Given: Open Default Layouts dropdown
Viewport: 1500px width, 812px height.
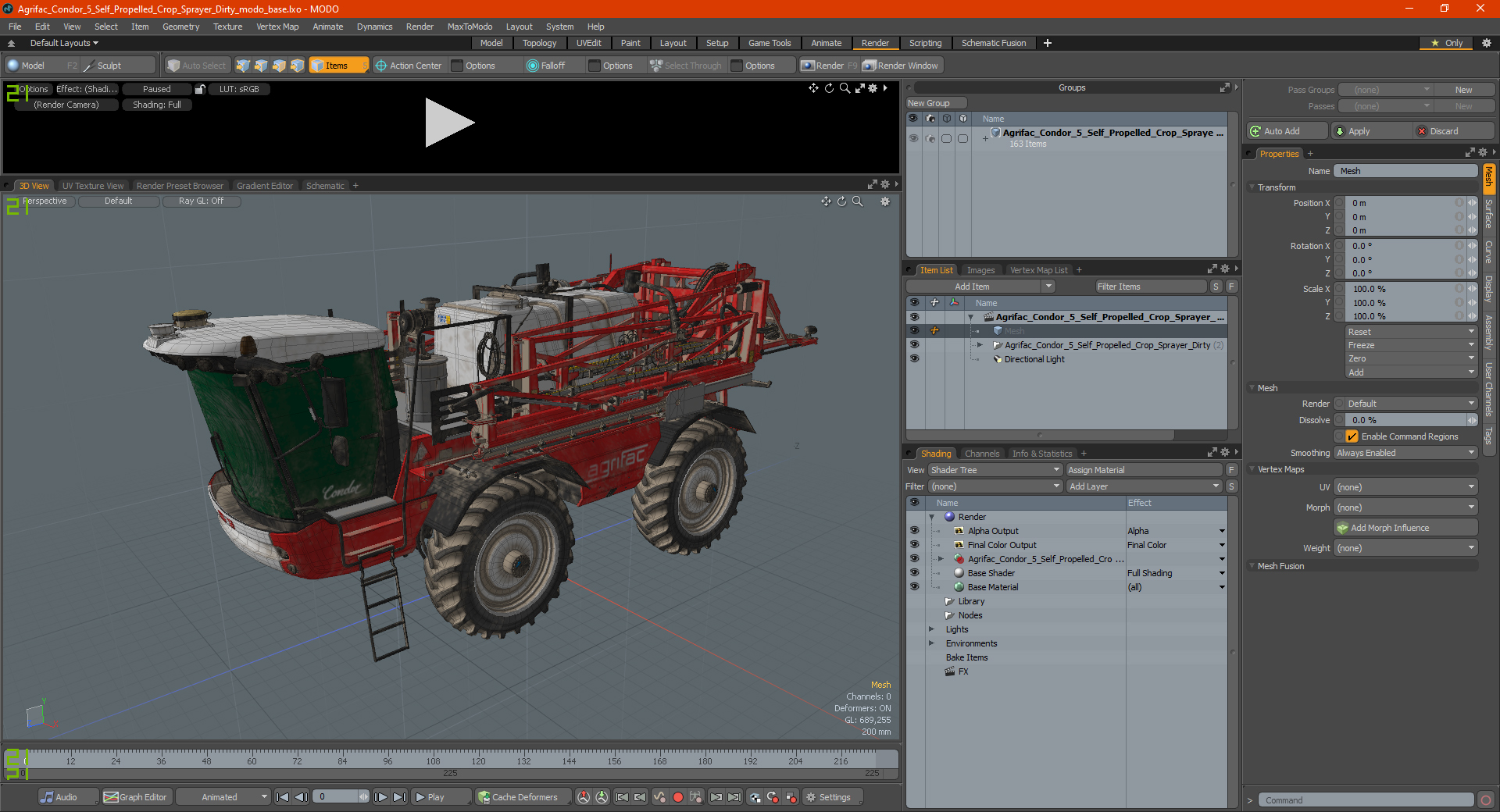Looking at the screenshot, I should tap(64, 43).
